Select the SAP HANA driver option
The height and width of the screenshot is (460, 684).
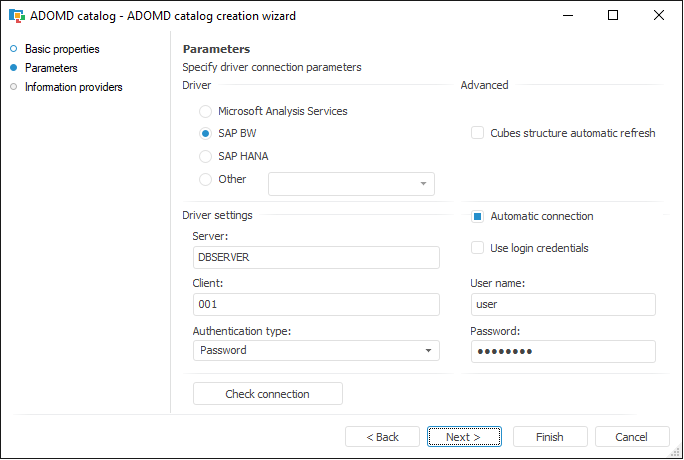coord(206,157)
